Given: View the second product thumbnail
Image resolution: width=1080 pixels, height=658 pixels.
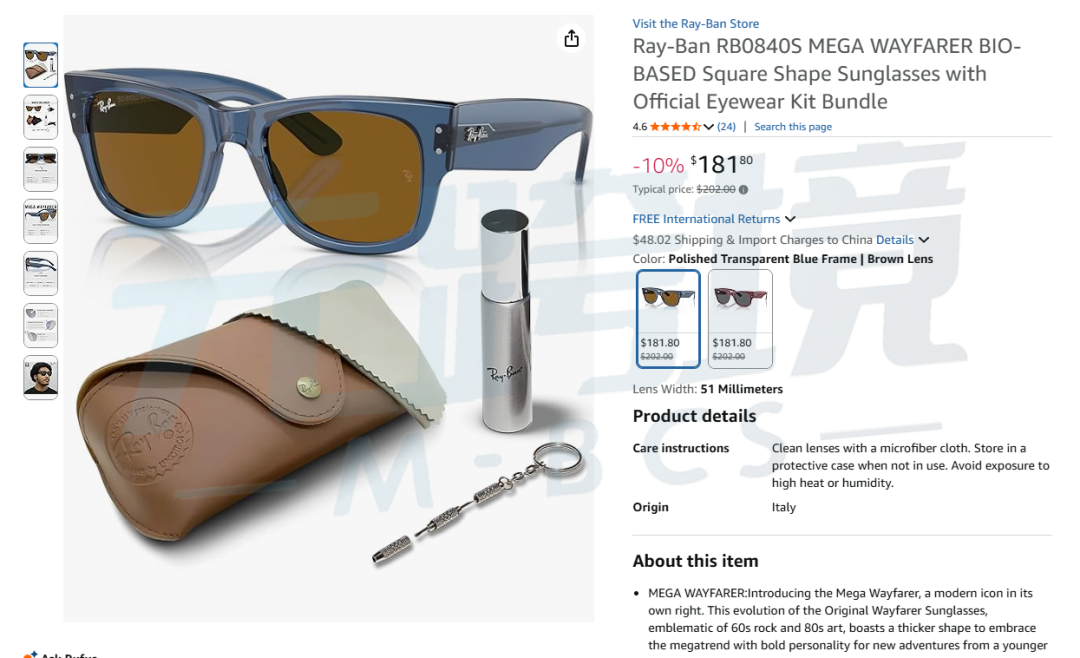Looking at the screenshot, I should [41, 117].
